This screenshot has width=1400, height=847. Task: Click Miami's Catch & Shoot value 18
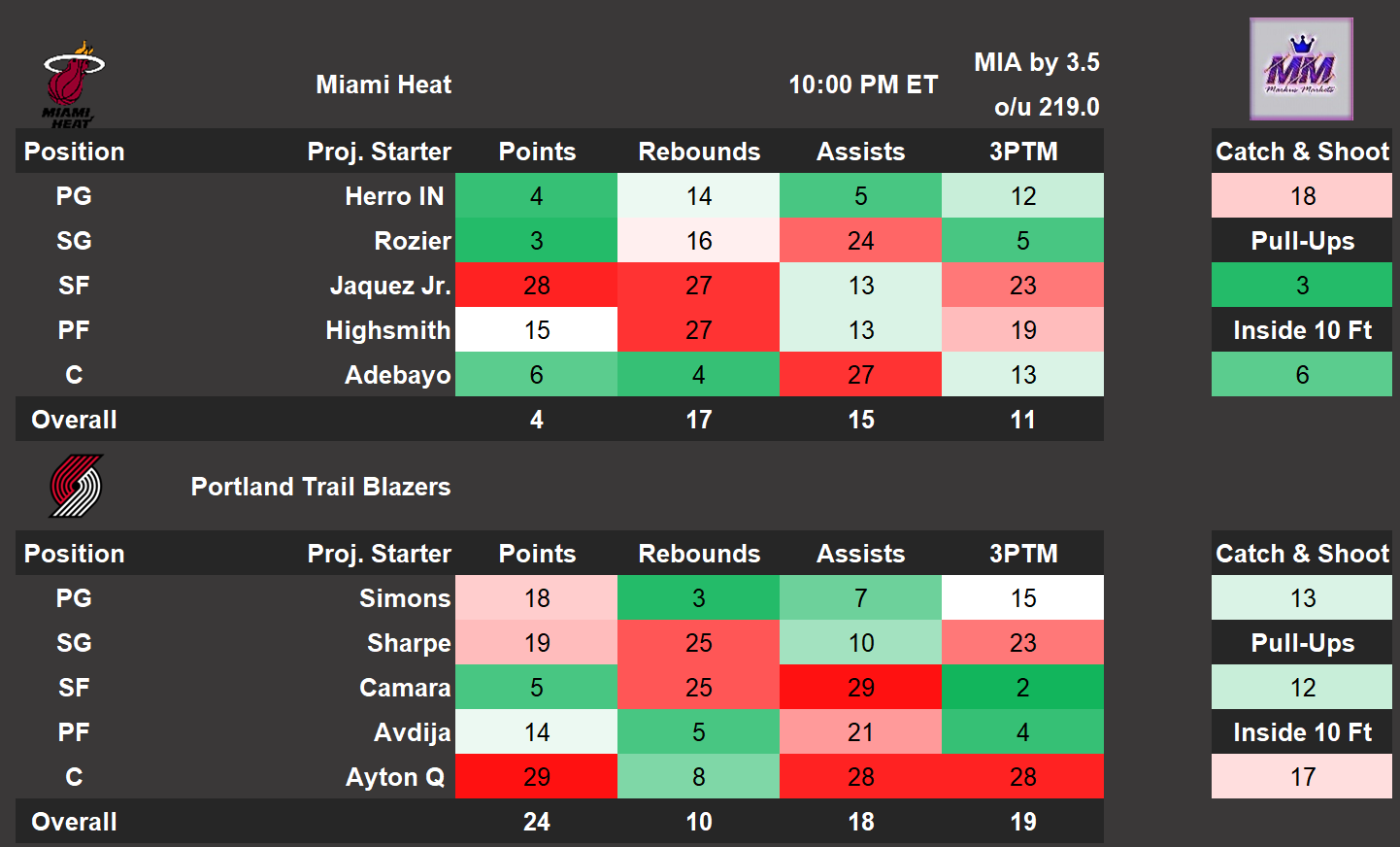1302,196
